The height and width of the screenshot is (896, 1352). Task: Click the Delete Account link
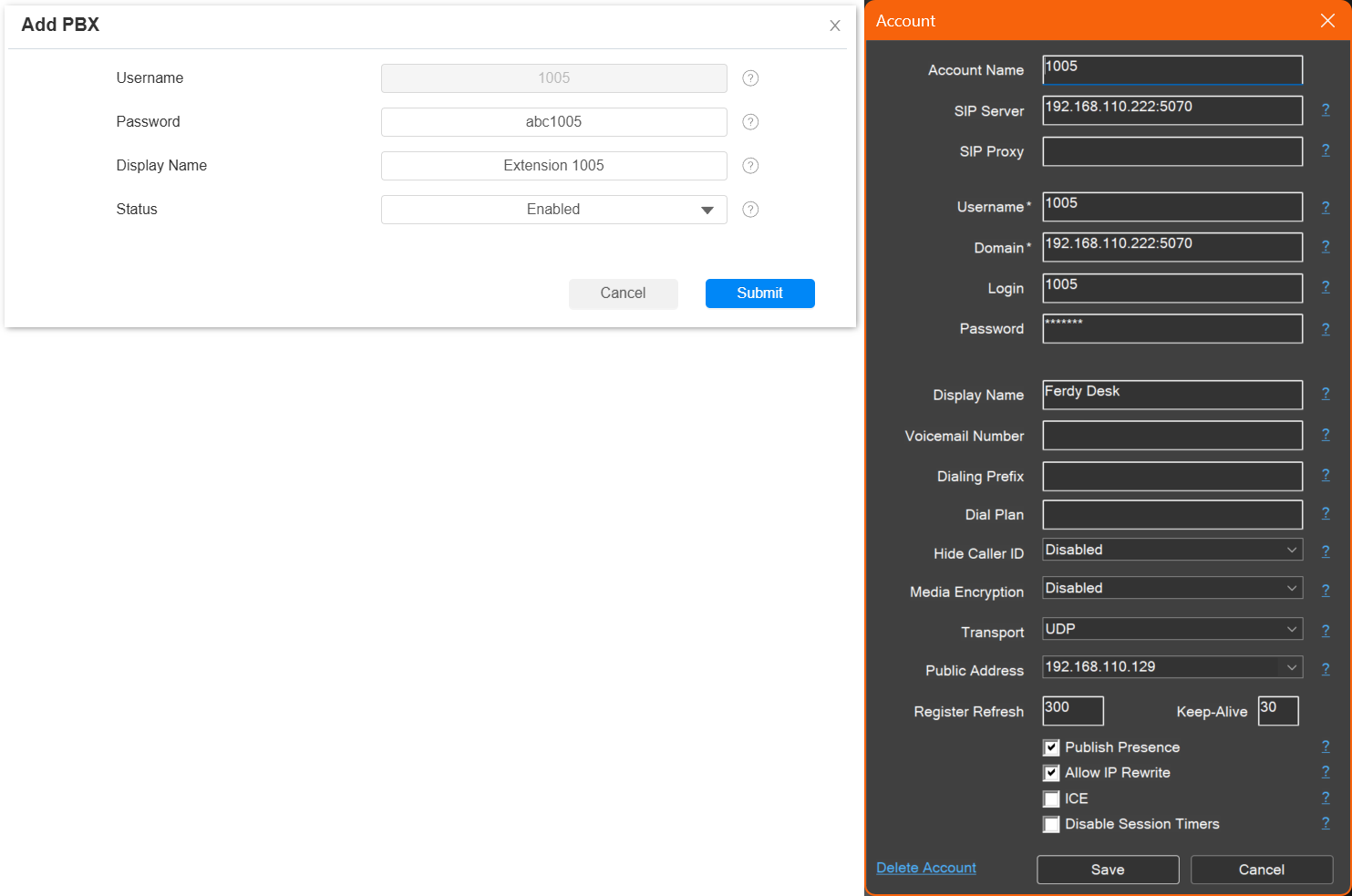[x=926, y=868]
